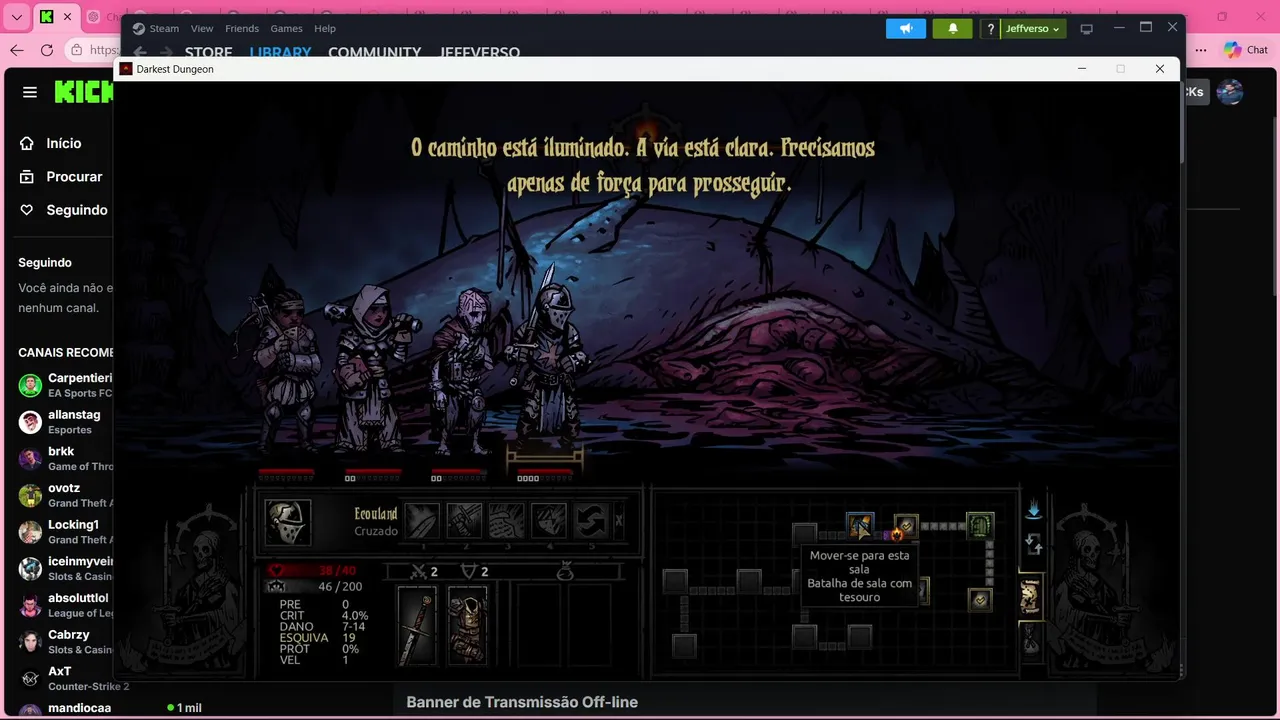Go to Início in Kick sidebar
This screenshot has height=720, width=1280.
point(50,143)
